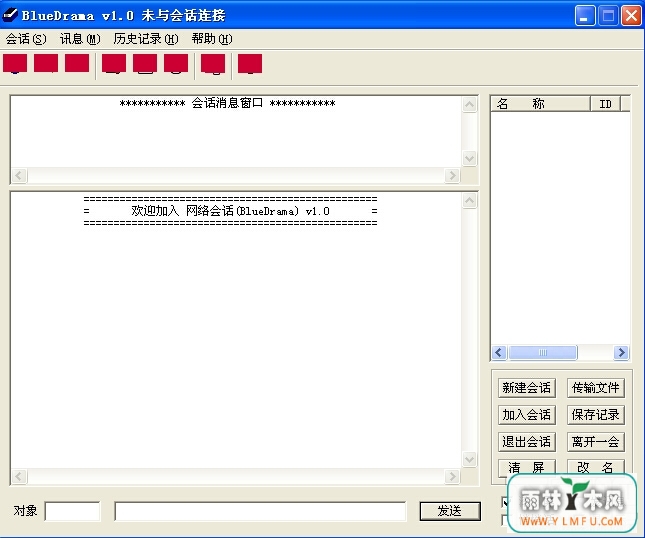The image size is (645, 538).
Task: Focus the 对象 recipient input field
Action: click(72, 511)
